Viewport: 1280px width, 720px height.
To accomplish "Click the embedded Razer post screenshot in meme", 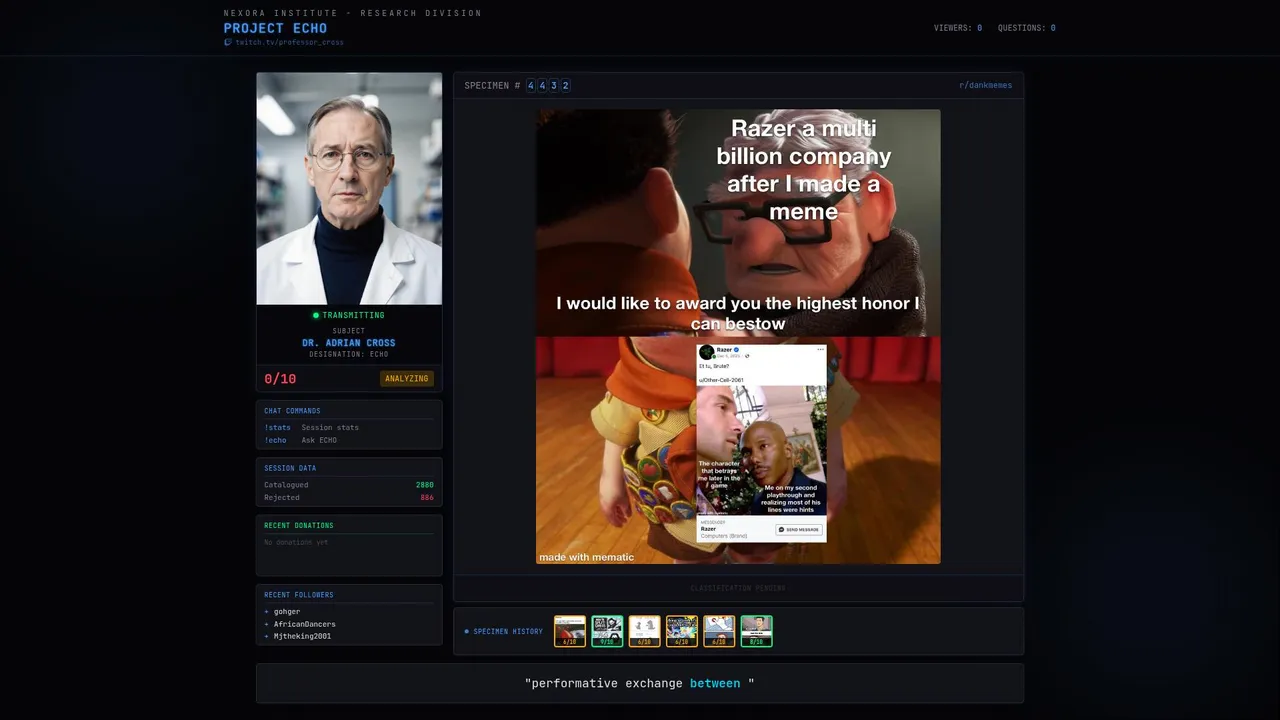I will (x=761, y=443).
